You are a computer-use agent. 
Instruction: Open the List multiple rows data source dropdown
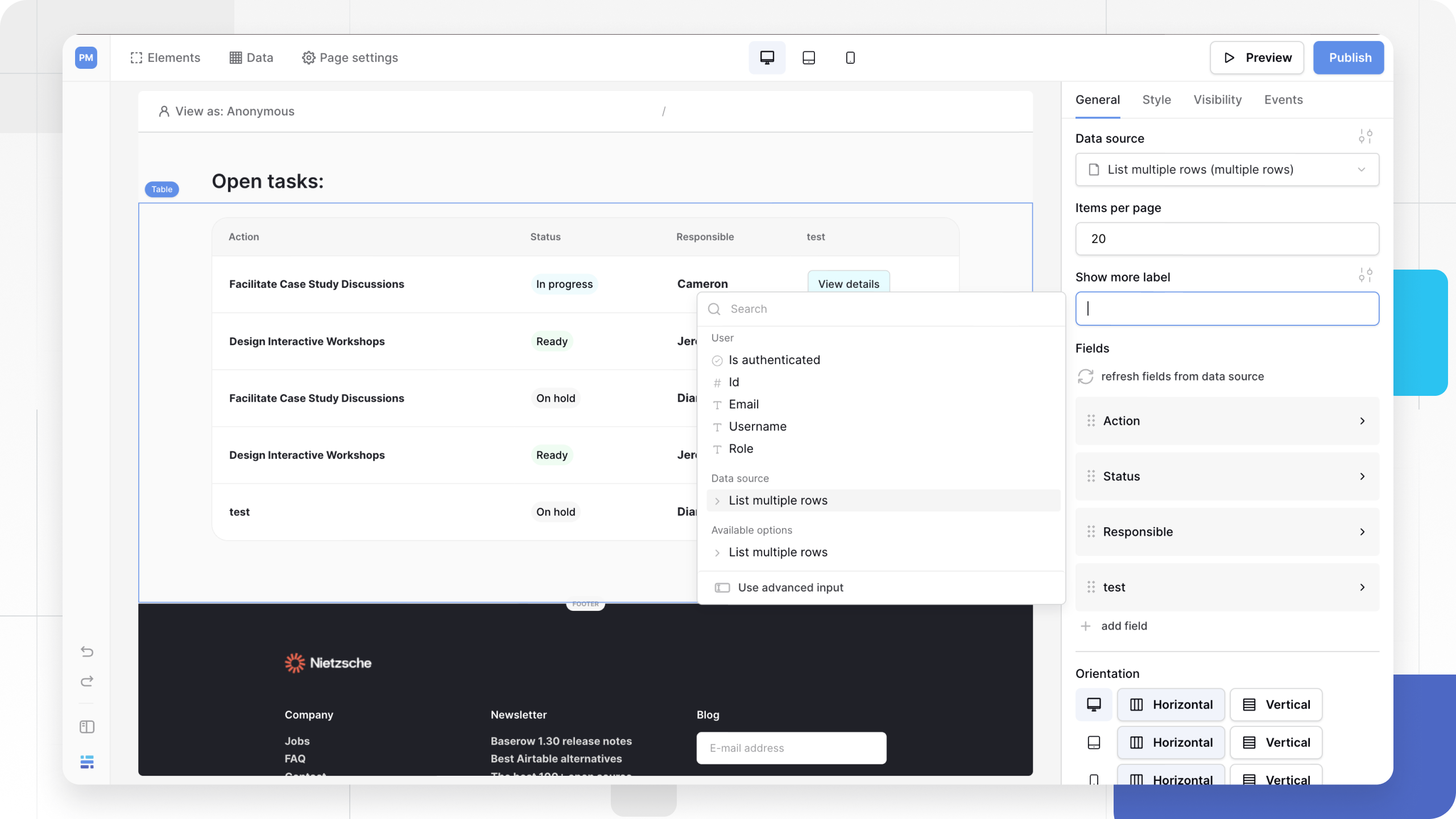(1226, 169)
